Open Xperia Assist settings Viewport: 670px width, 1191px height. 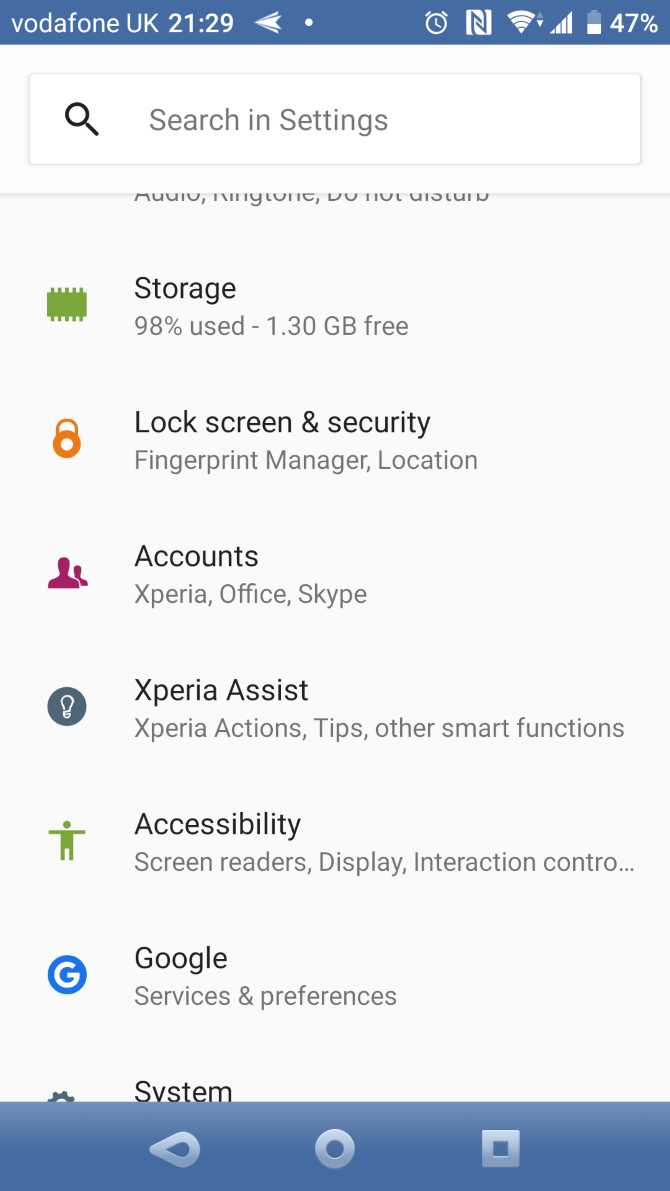pos(379,708)
